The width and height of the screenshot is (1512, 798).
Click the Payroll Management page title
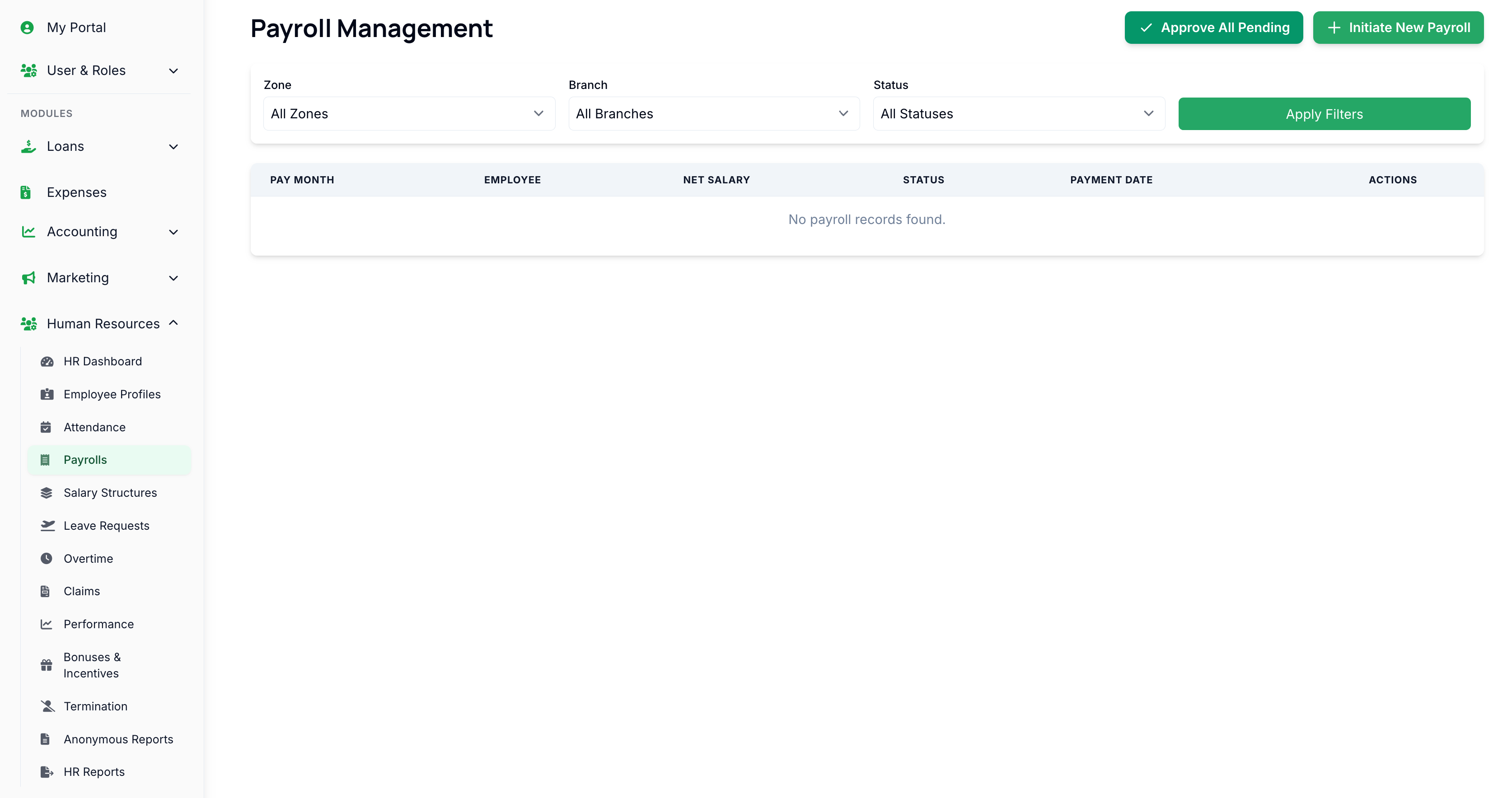pyautogui.click(x=371, y=29)
